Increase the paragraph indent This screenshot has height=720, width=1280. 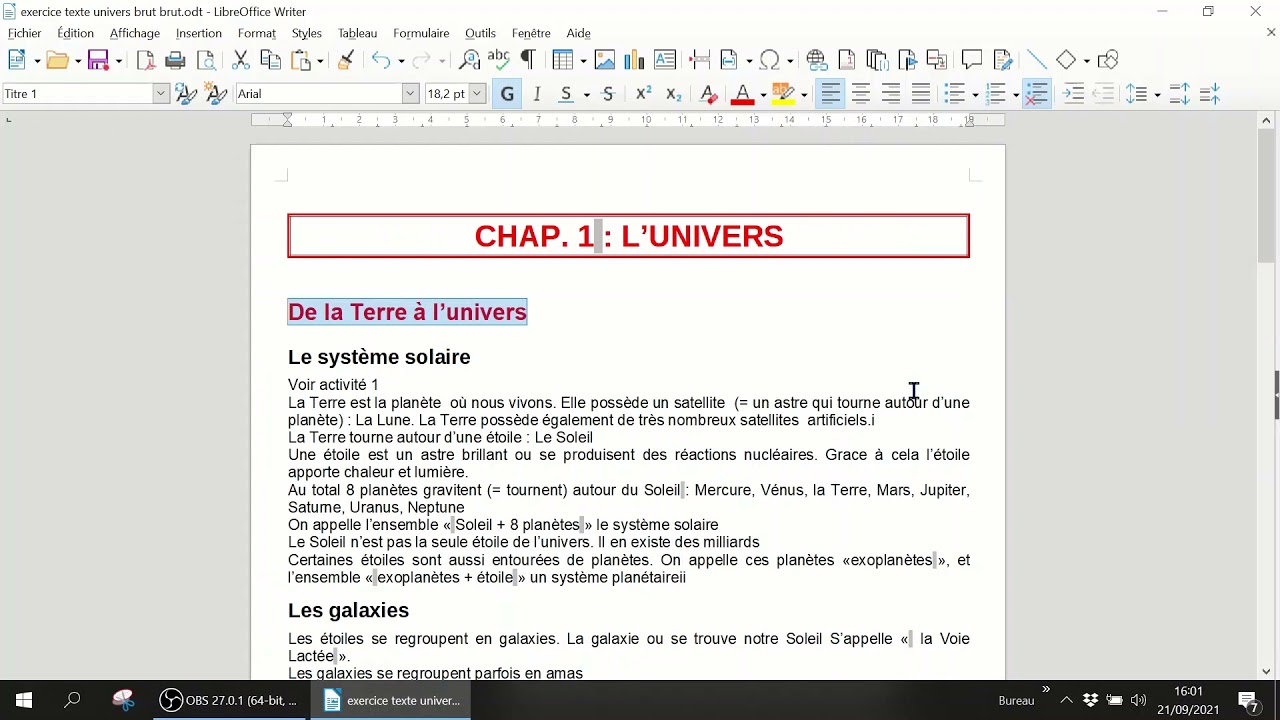(x=1073, y=94)
